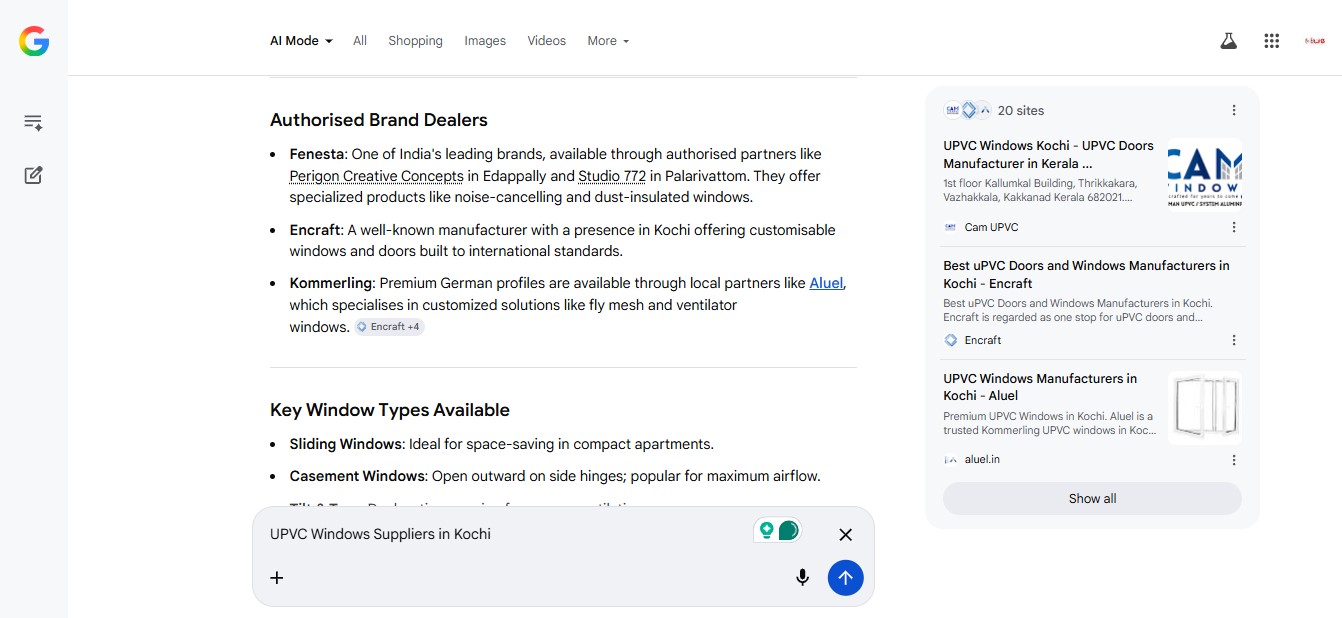1342x618 pixels.
Task: Click the aluel.in source label
Action: point(982,460)
